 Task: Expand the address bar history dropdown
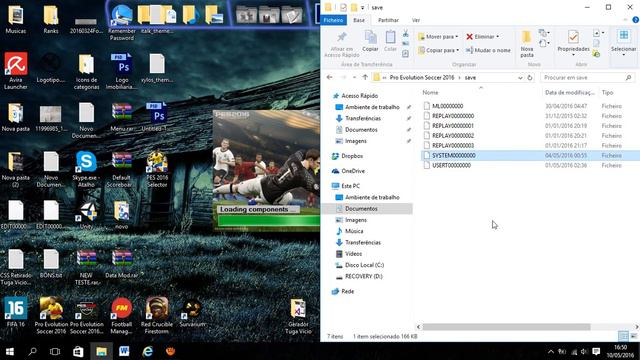click(520, 78)
